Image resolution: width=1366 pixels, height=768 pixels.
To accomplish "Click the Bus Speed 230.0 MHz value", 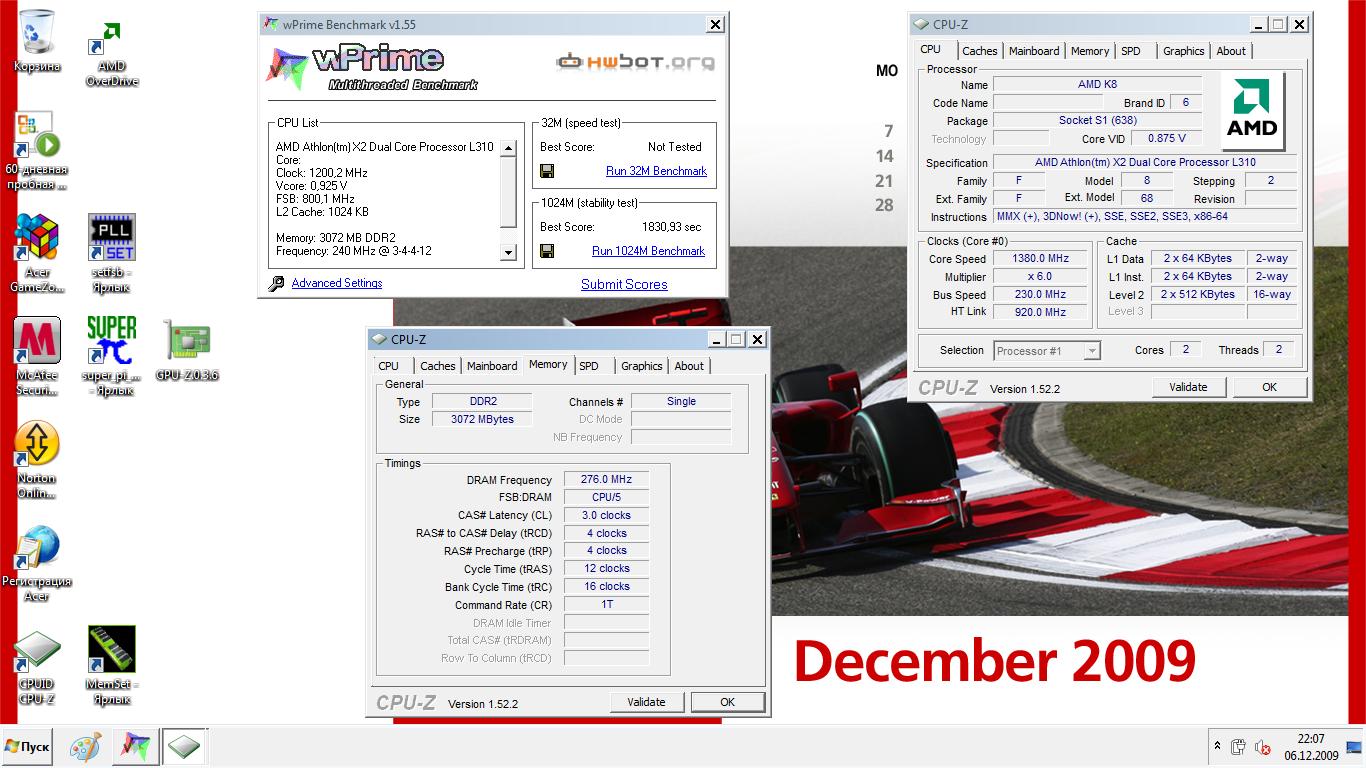I will click(x=1040, y=295).
